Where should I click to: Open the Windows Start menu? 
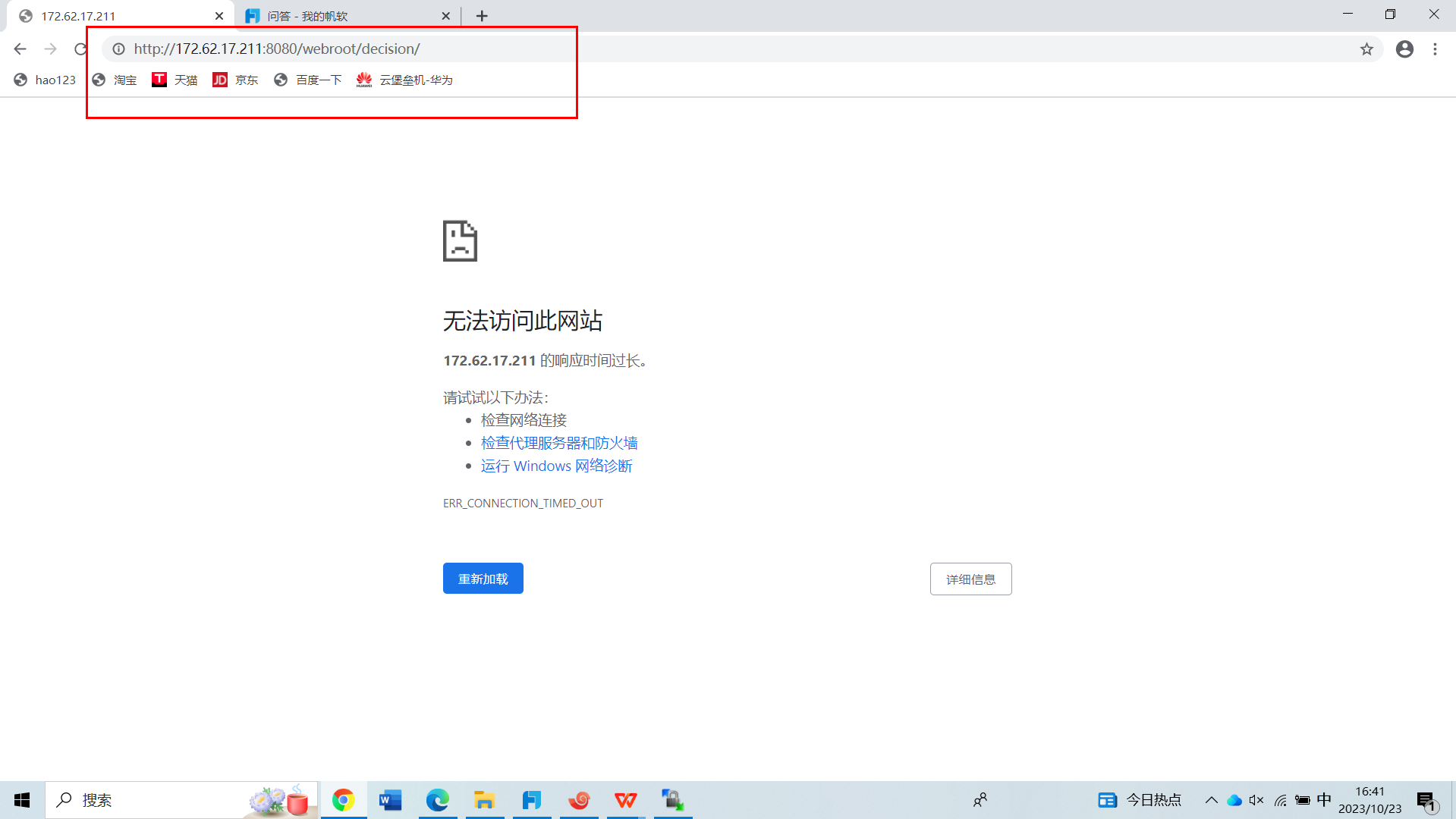click(22, 800)
